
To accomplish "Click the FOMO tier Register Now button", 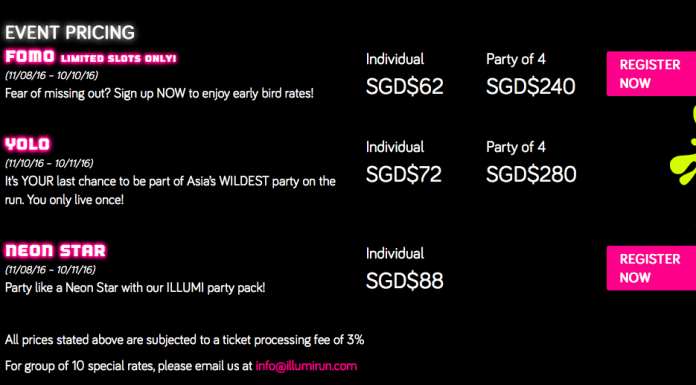I will [x=651, y=74].
